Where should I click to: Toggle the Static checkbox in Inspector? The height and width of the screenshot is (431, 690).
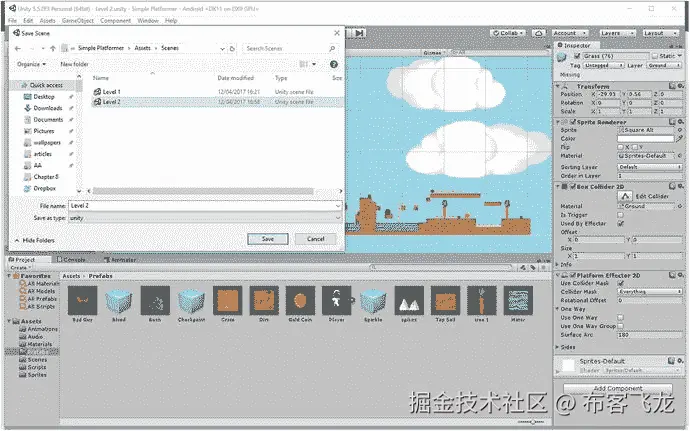pyautogui.click(x=654, y=56)
